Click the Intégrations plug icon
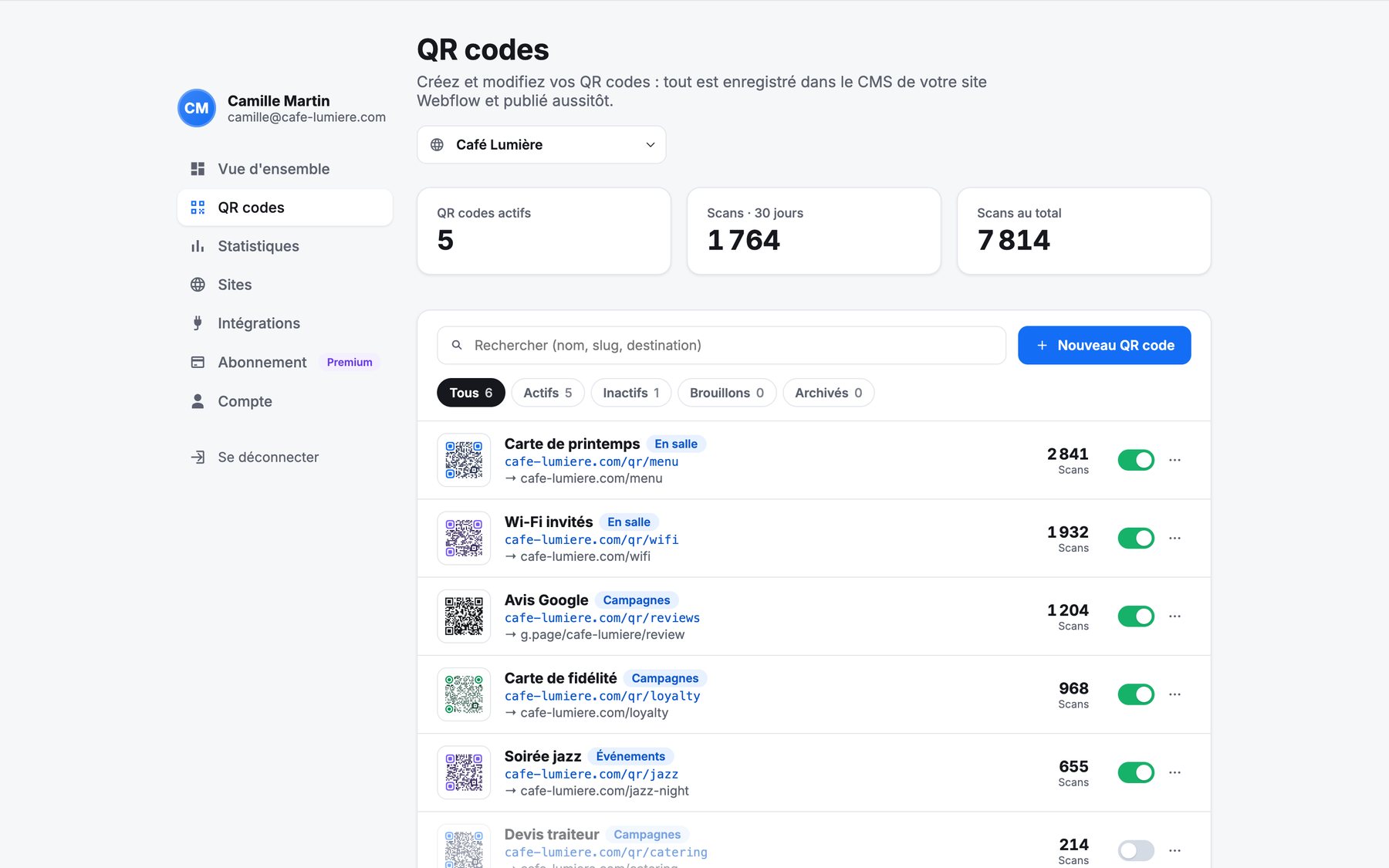The image size is (1389, 868). pyautogui.click(x=198, y=323)
